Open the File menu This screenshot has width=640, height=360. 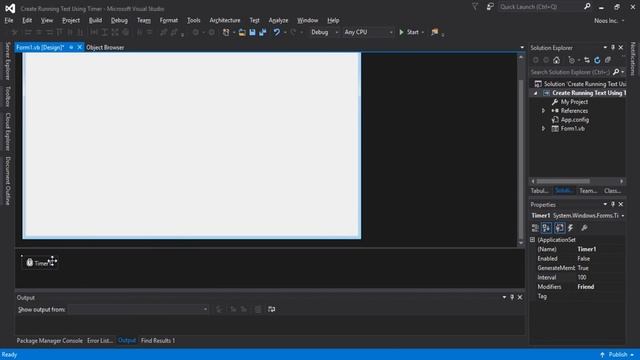pos(9,20)
